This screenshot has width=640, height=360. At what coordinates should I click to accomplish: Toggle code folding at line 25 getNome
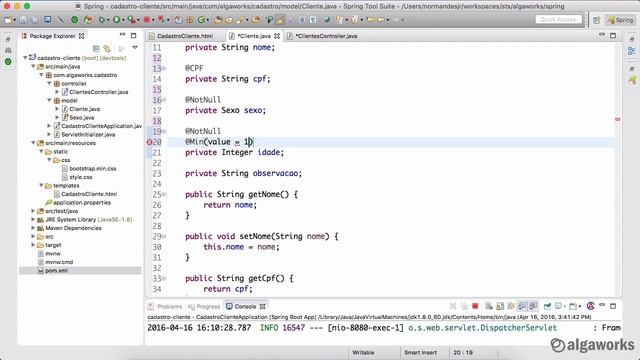point(164,194)
